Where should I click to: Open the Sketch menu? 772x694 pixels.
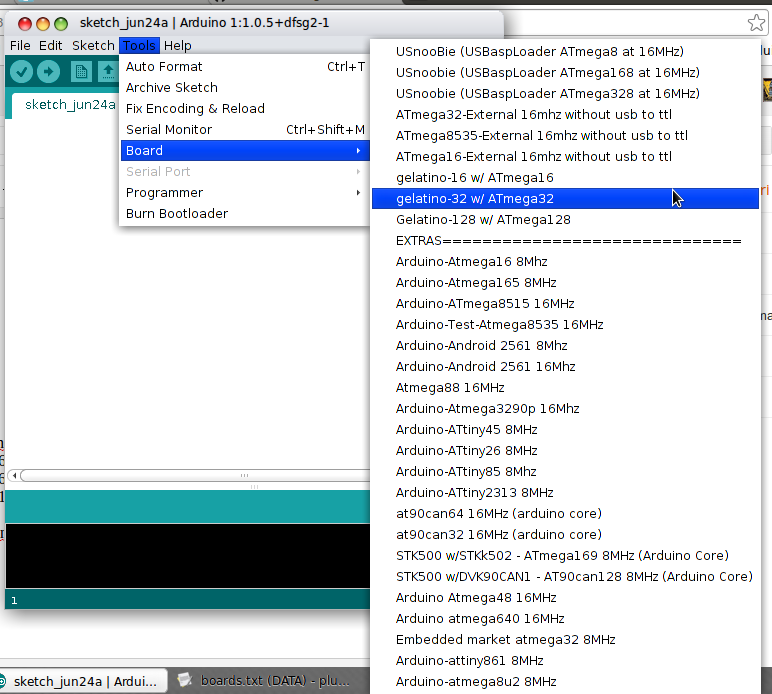tap(93, 46)
